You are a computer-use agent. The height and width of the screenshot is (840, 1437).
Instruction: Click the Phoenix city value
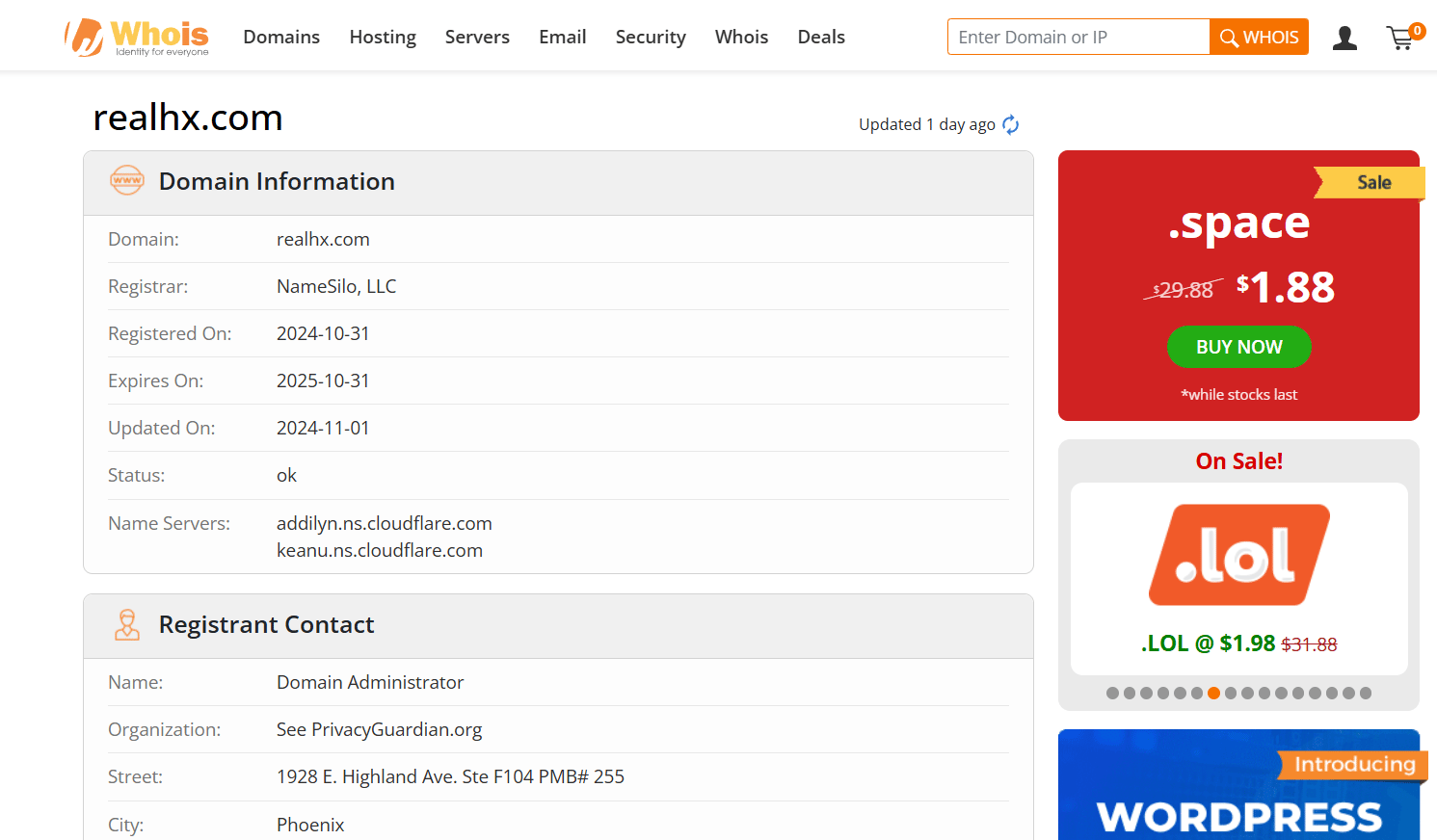pos(310,825)
